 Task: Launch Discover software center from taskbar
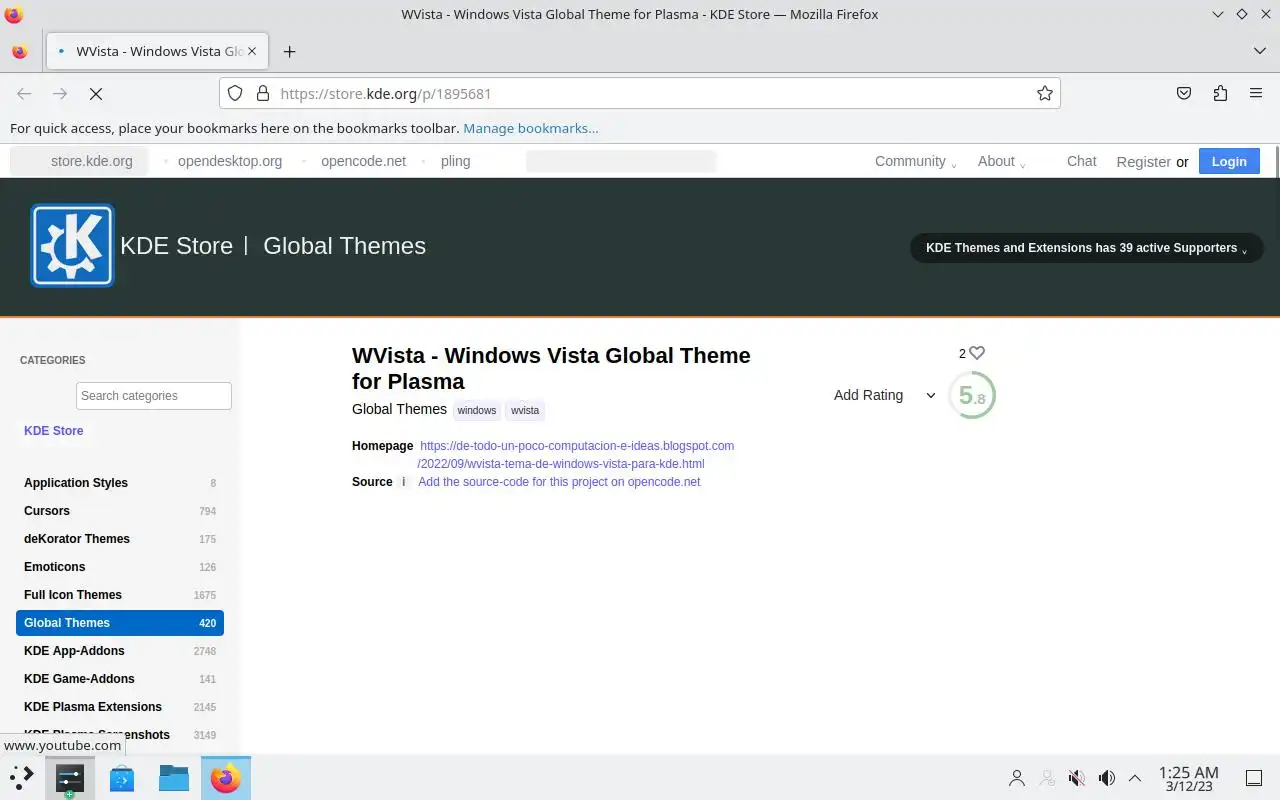tap(122, 777)
